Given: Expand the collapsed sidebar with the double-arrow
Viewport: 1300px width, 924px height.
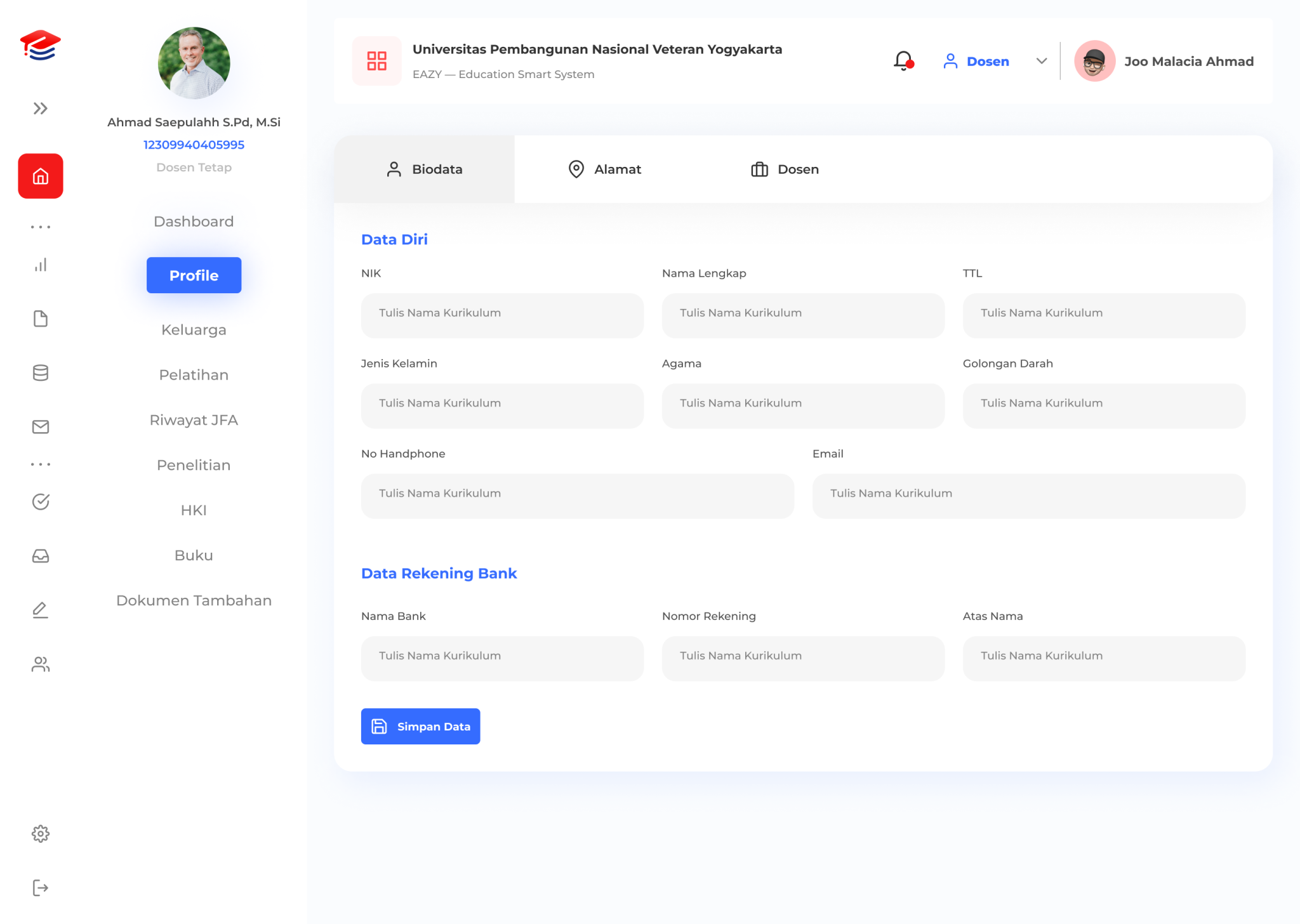Looking at the screenshot, I should (41, 108).
